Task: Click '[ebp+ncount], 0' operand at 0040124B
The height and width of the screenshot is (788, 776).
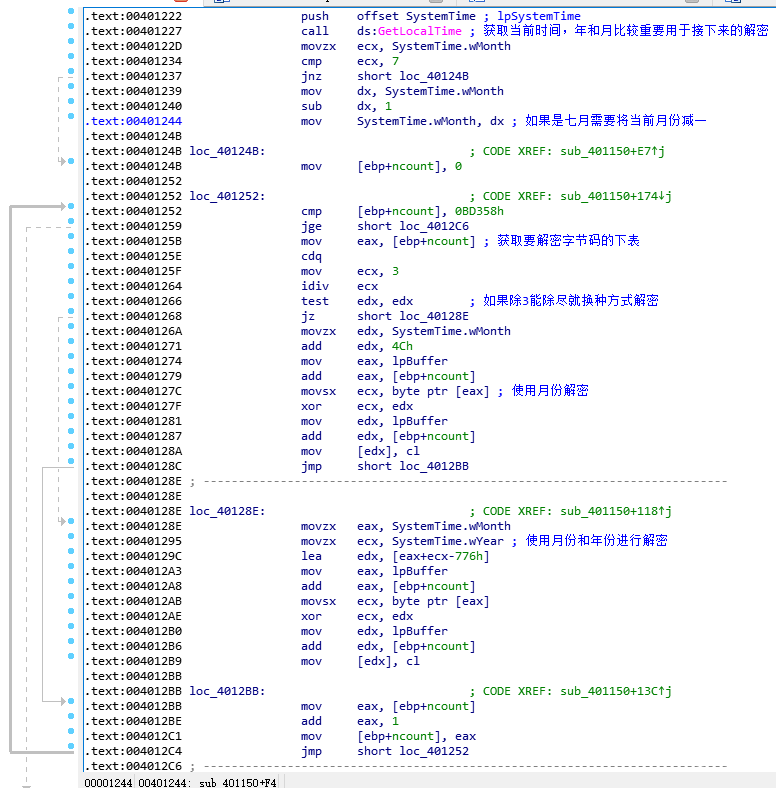Action: [x=409, y=166]
